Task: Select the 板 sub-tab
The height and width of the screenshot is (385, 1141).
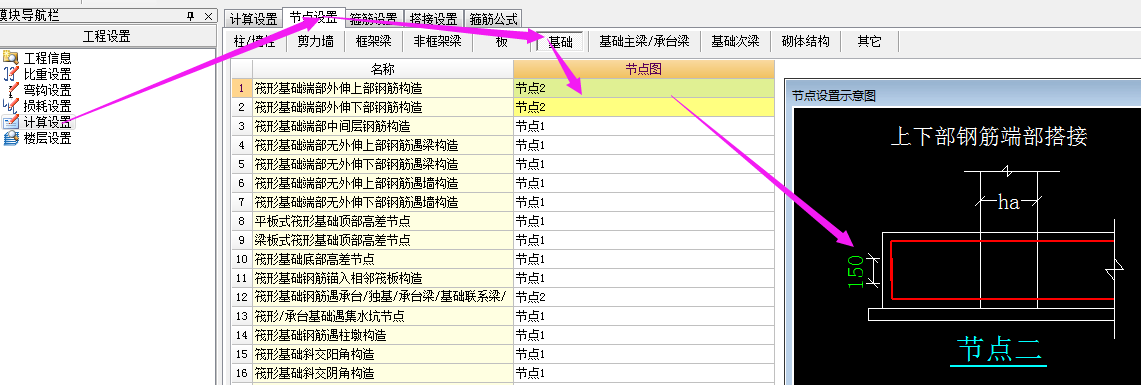Action: [502, 41]
